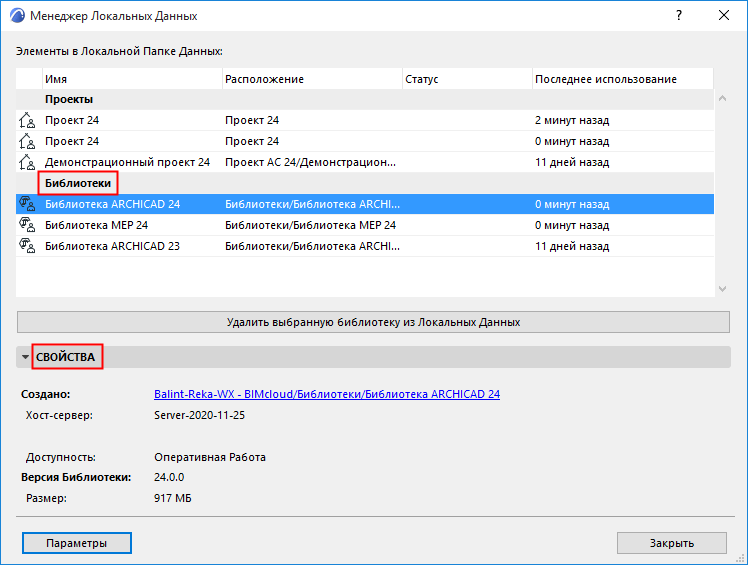Click the 'Создано:' label

(x=45, y=394)
